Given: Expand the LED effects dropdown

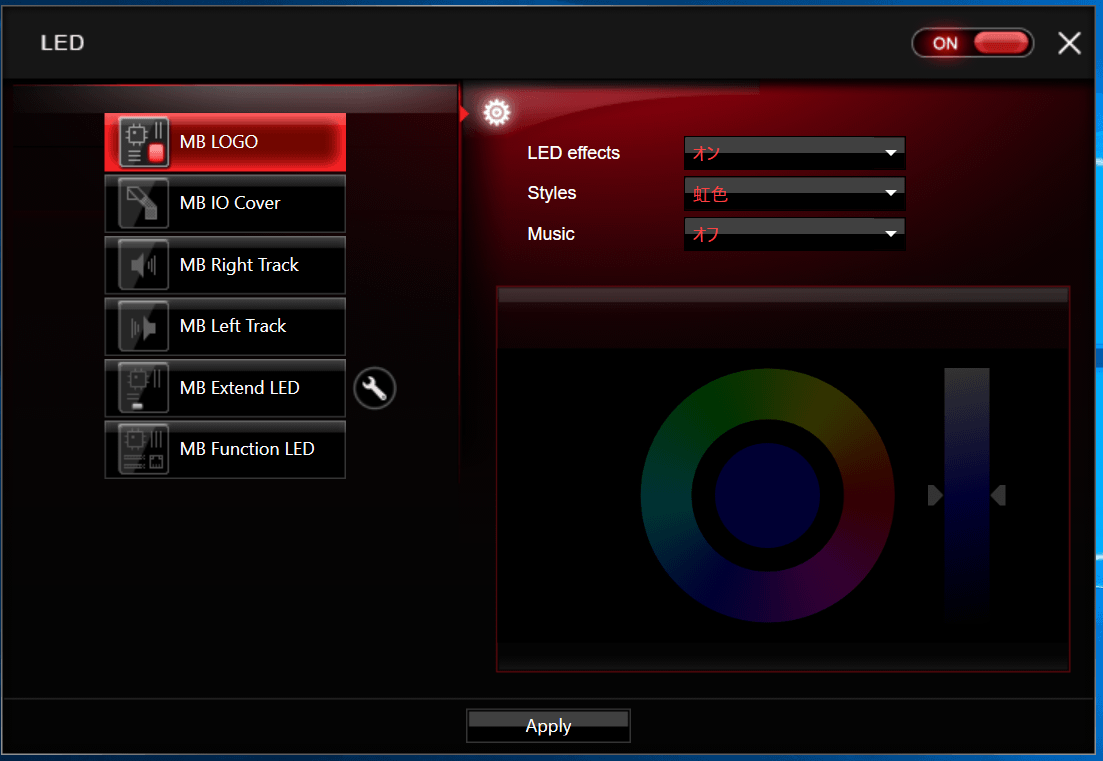Looking at the screenshot, I should [794, 153].
